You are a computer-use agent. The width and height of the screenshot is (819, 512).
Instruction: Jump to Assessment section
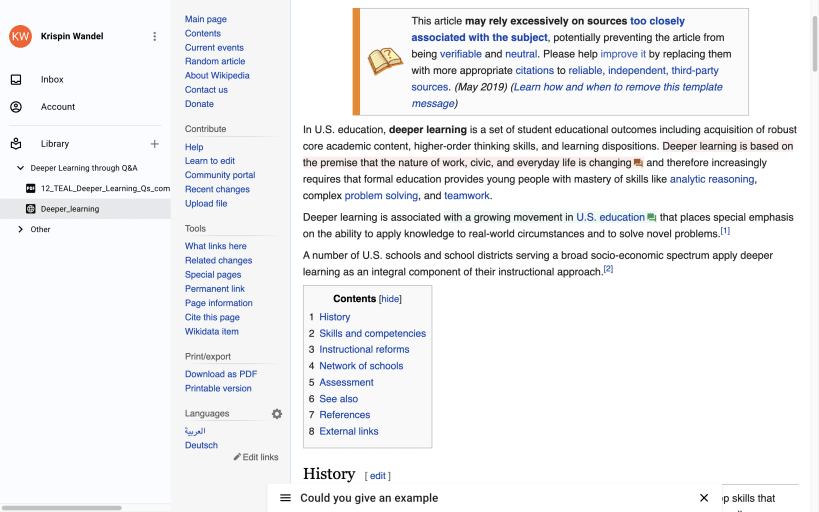[x=346, y=382]
